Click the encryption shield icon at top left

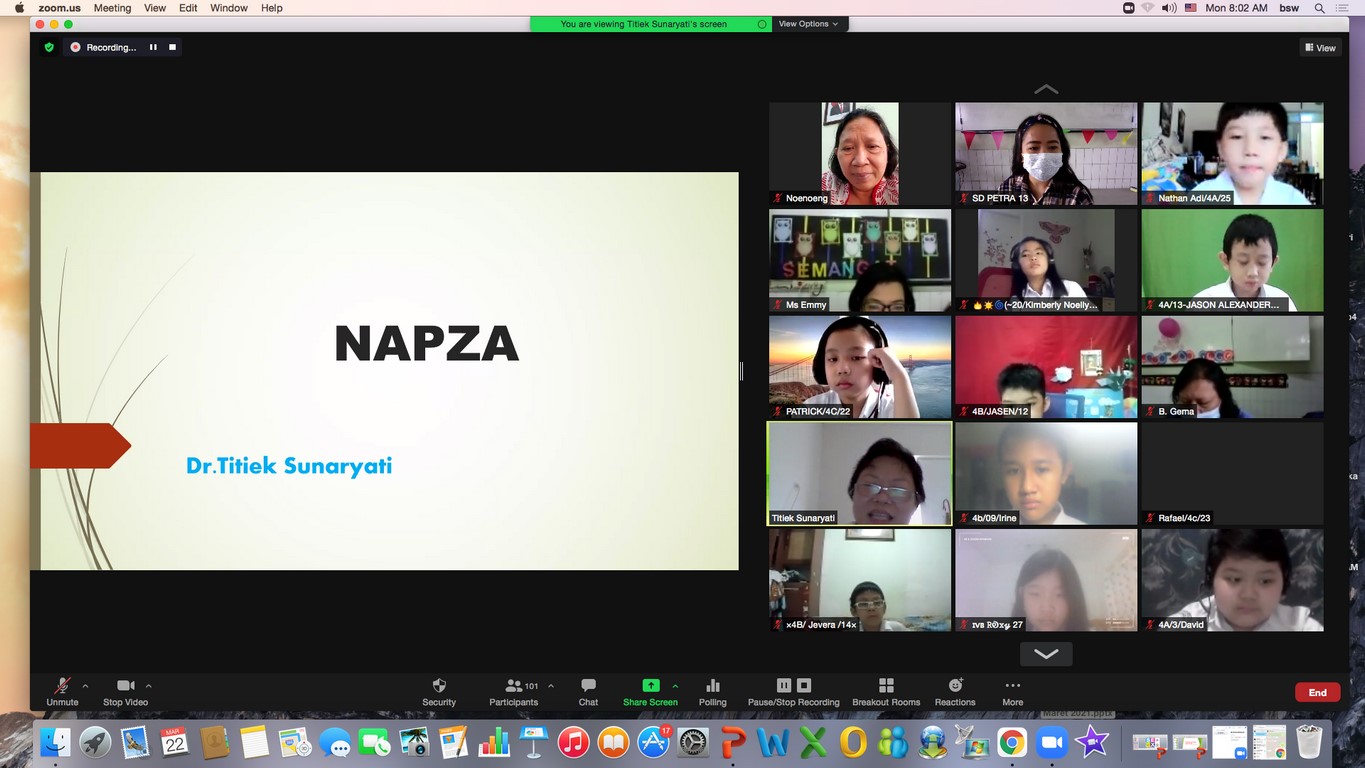pyautogui.click(x=49, y=47)
